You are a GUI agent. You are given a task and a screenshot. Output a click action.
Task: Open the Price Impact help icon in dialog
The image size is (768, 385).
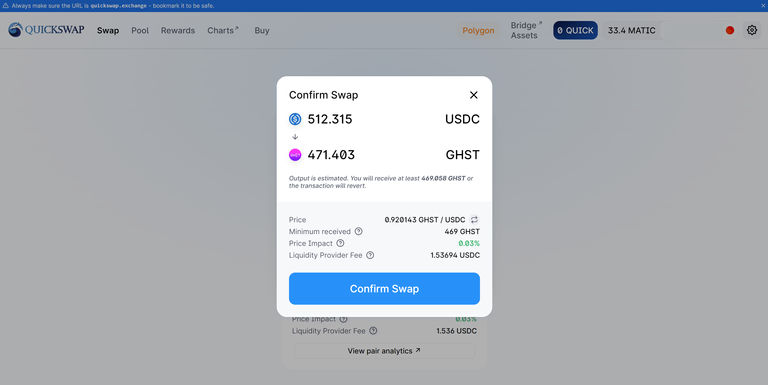[x=340, y=243]
